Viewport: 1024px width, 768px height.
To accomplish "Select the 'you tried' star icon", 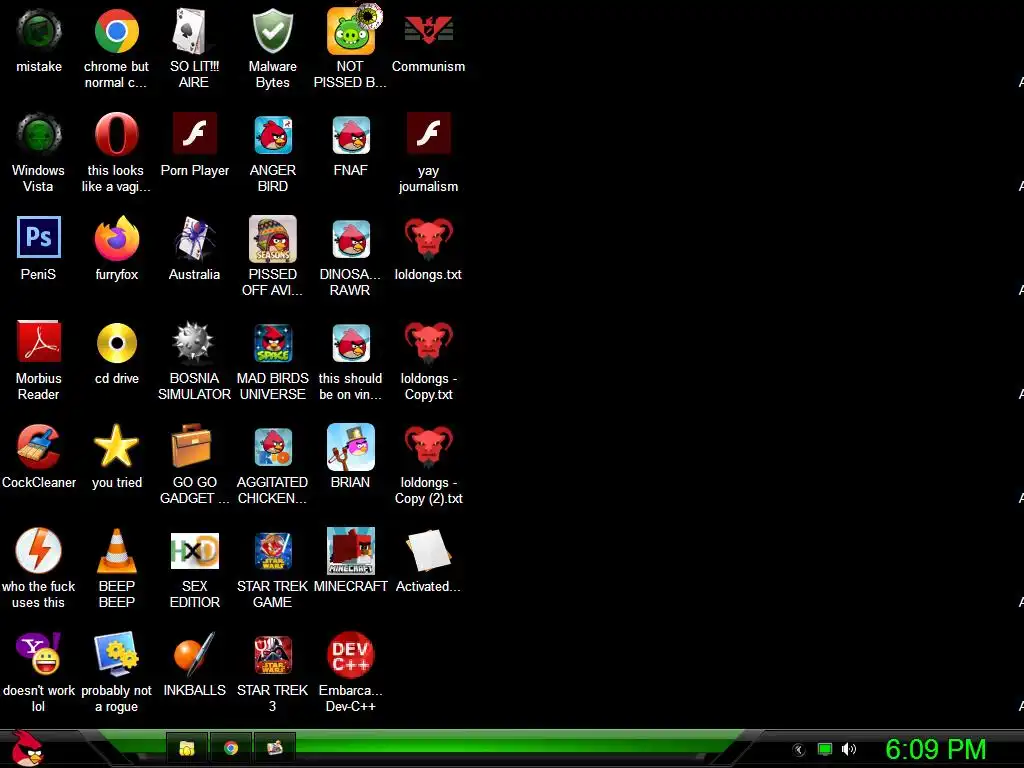I will coord(116,447).
